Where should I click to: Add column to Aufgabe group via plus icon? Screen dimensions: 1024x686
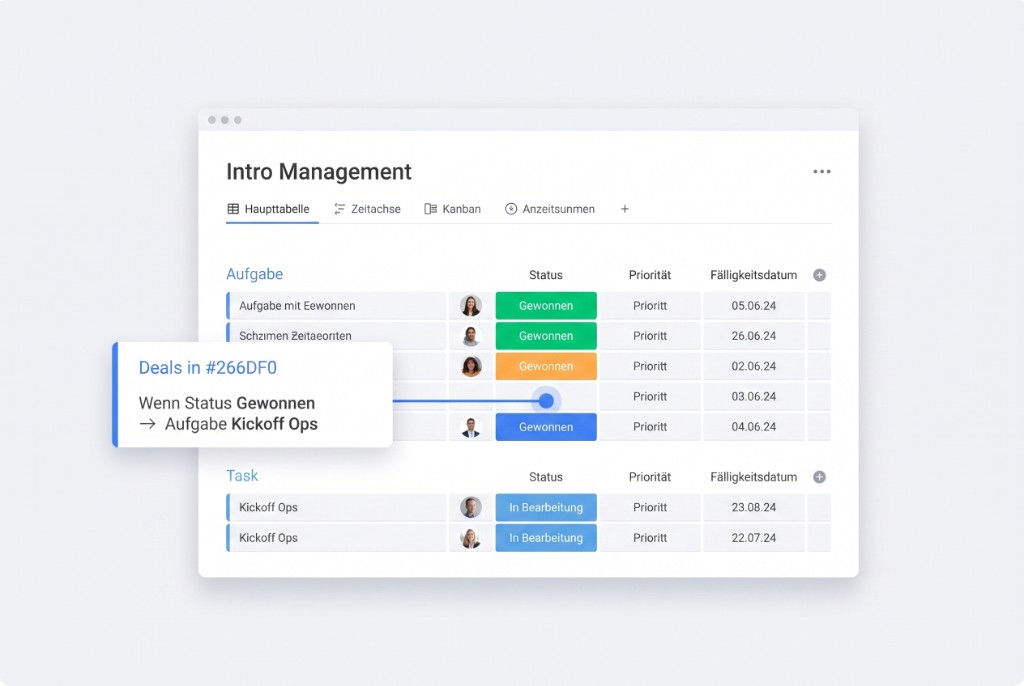click(819, 275)
